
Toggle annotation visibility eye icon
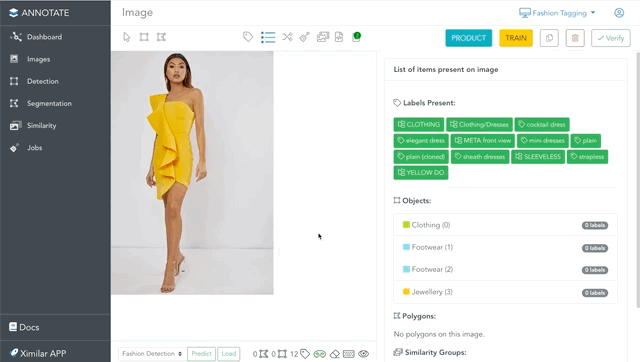click(363, 354)
